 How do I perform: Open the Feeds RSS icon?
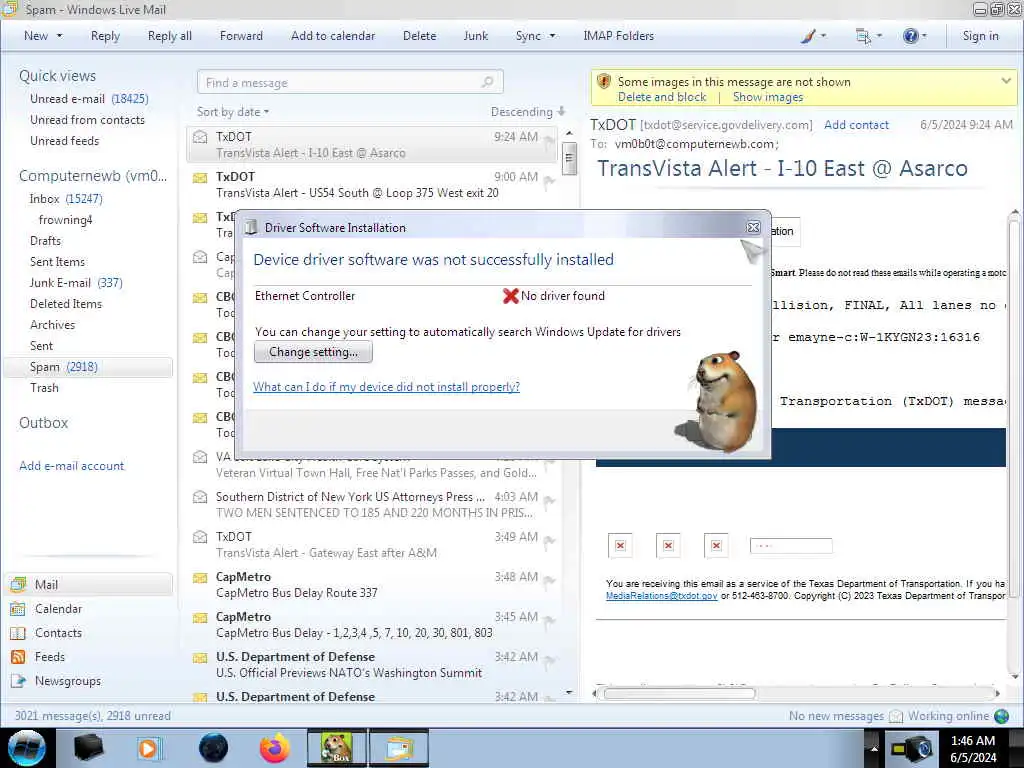click(18, 657)
